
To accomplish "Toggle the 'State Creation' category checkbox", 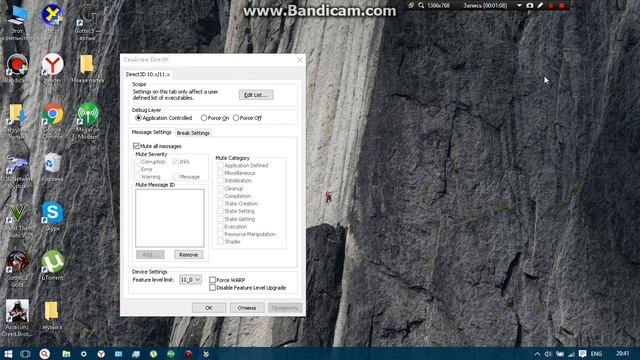I will (x=220, y=203).
